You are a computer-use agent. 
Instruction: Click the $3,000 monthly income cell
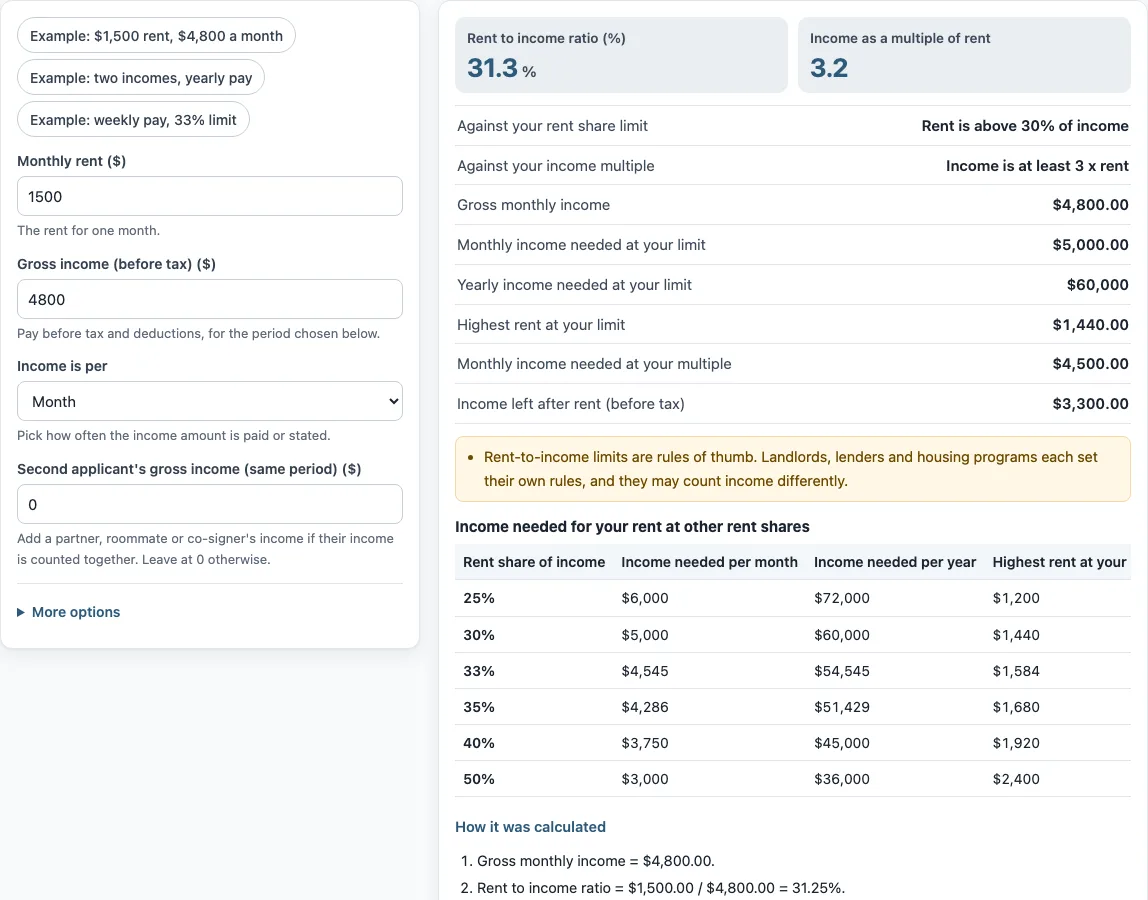(645, 779)
